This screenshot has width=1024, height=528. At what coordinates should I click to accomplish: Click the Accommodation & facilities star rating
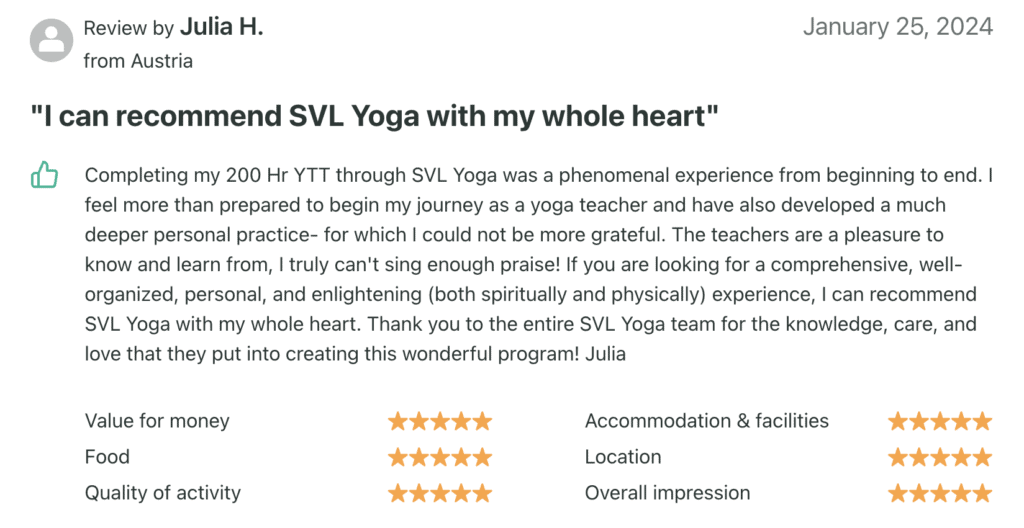[940, 421]
